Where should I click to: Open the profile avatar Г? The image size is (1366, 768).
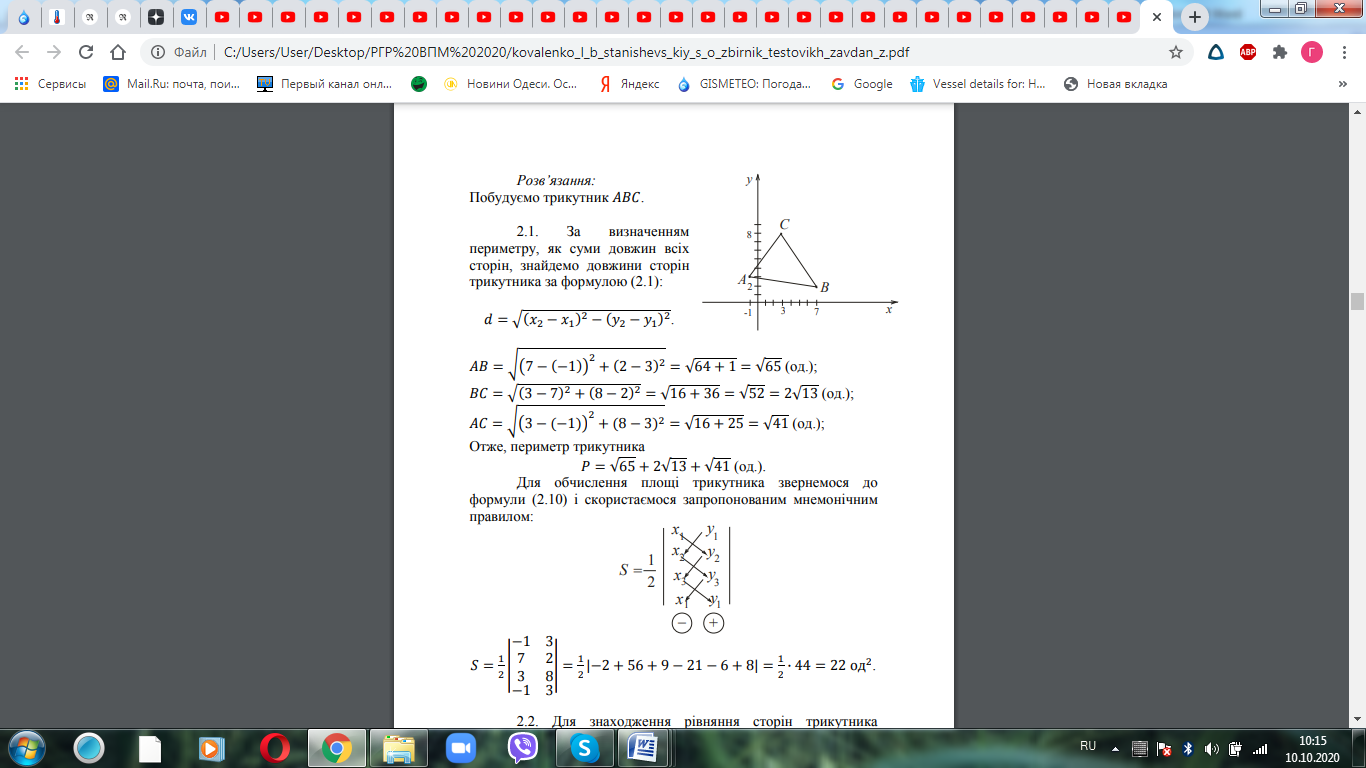[x=1311, y=52]
